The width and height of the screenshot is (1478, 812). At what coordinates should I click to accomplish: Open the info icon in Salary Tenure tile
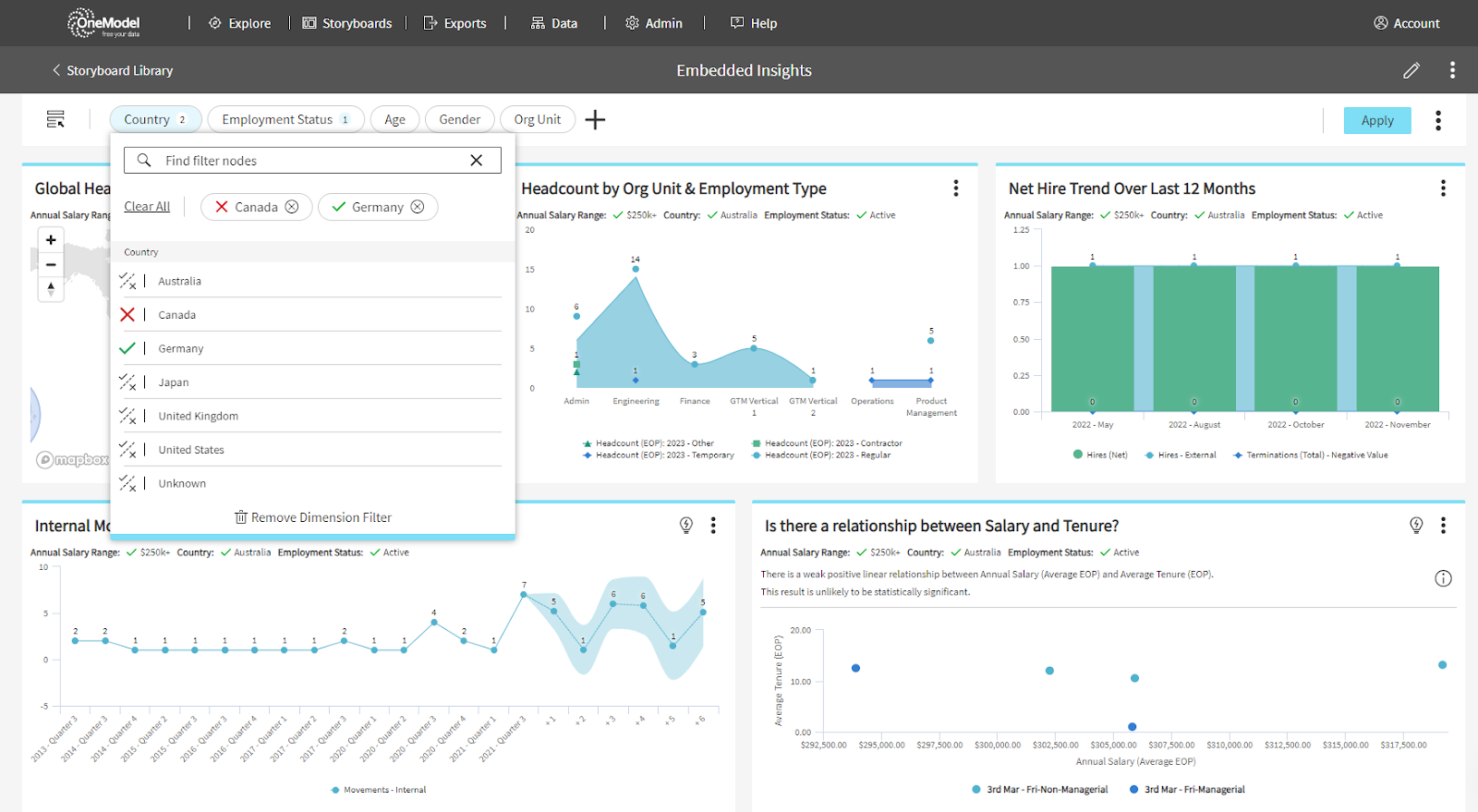click(1443, 578)
